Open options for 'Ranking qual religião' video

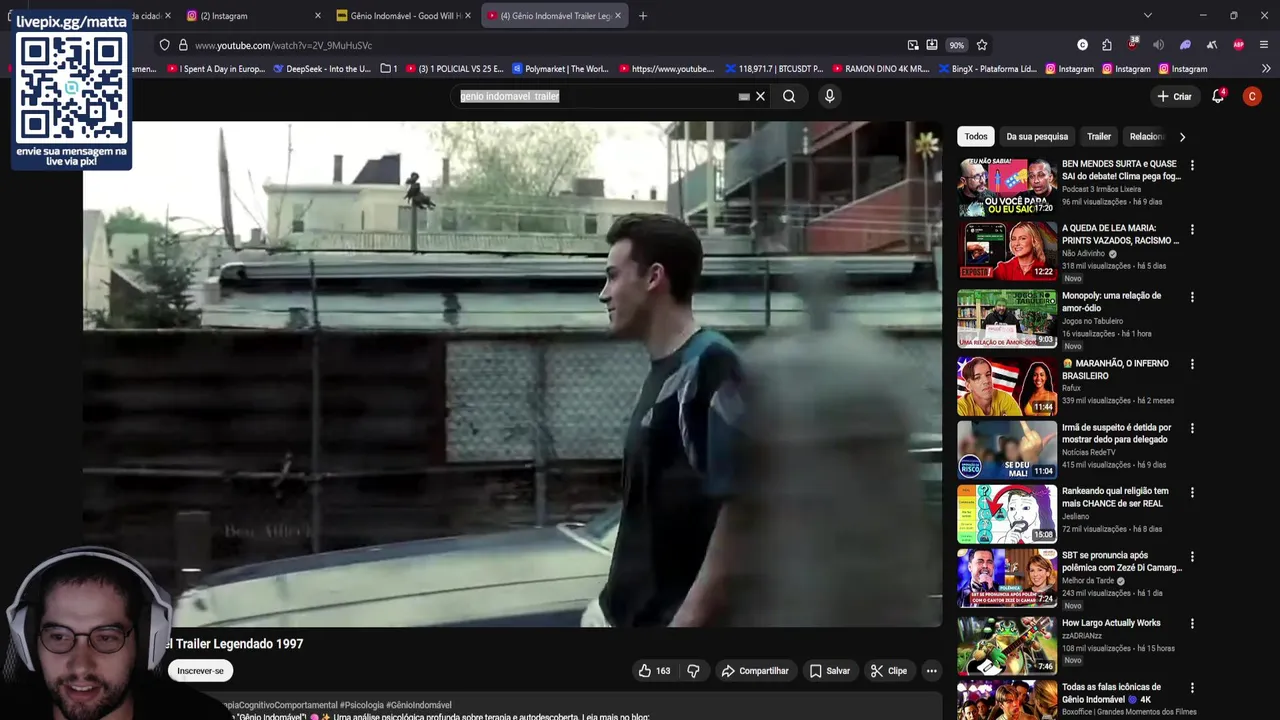[x=1192, y=492]
